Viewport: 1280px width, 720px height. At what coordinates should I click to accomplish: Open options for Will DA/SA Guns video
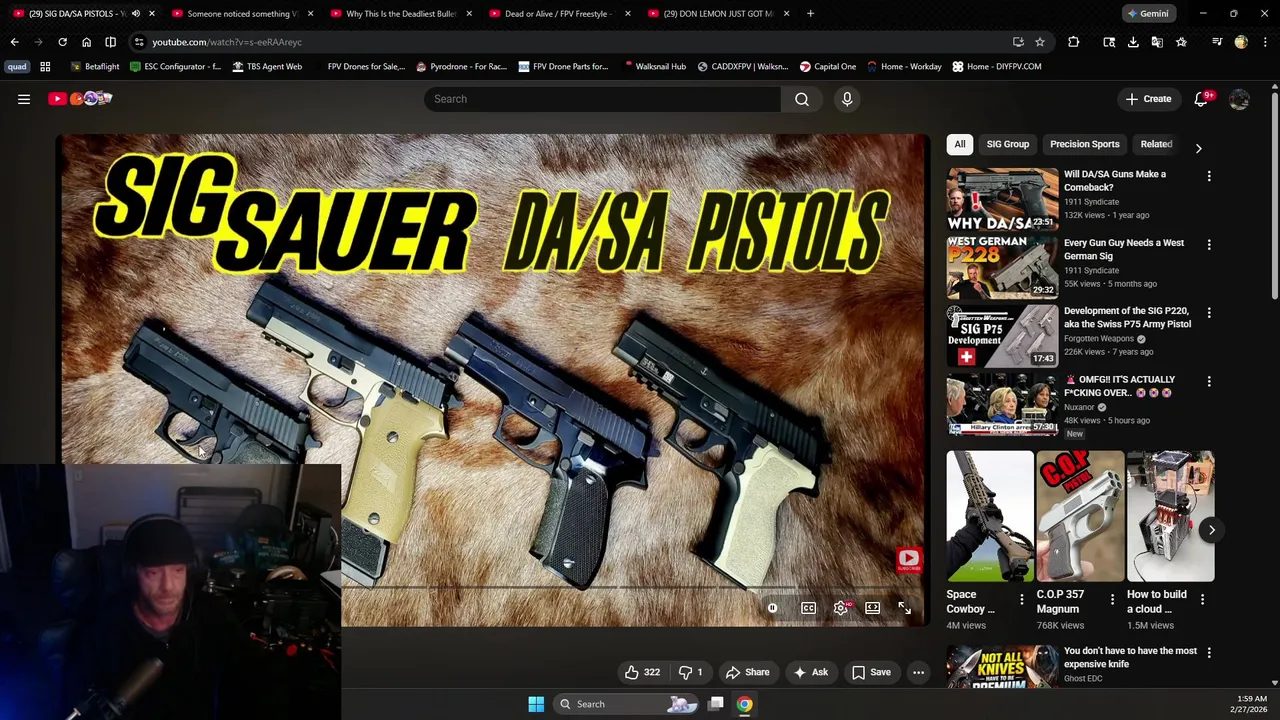[x=1209, y=176]
